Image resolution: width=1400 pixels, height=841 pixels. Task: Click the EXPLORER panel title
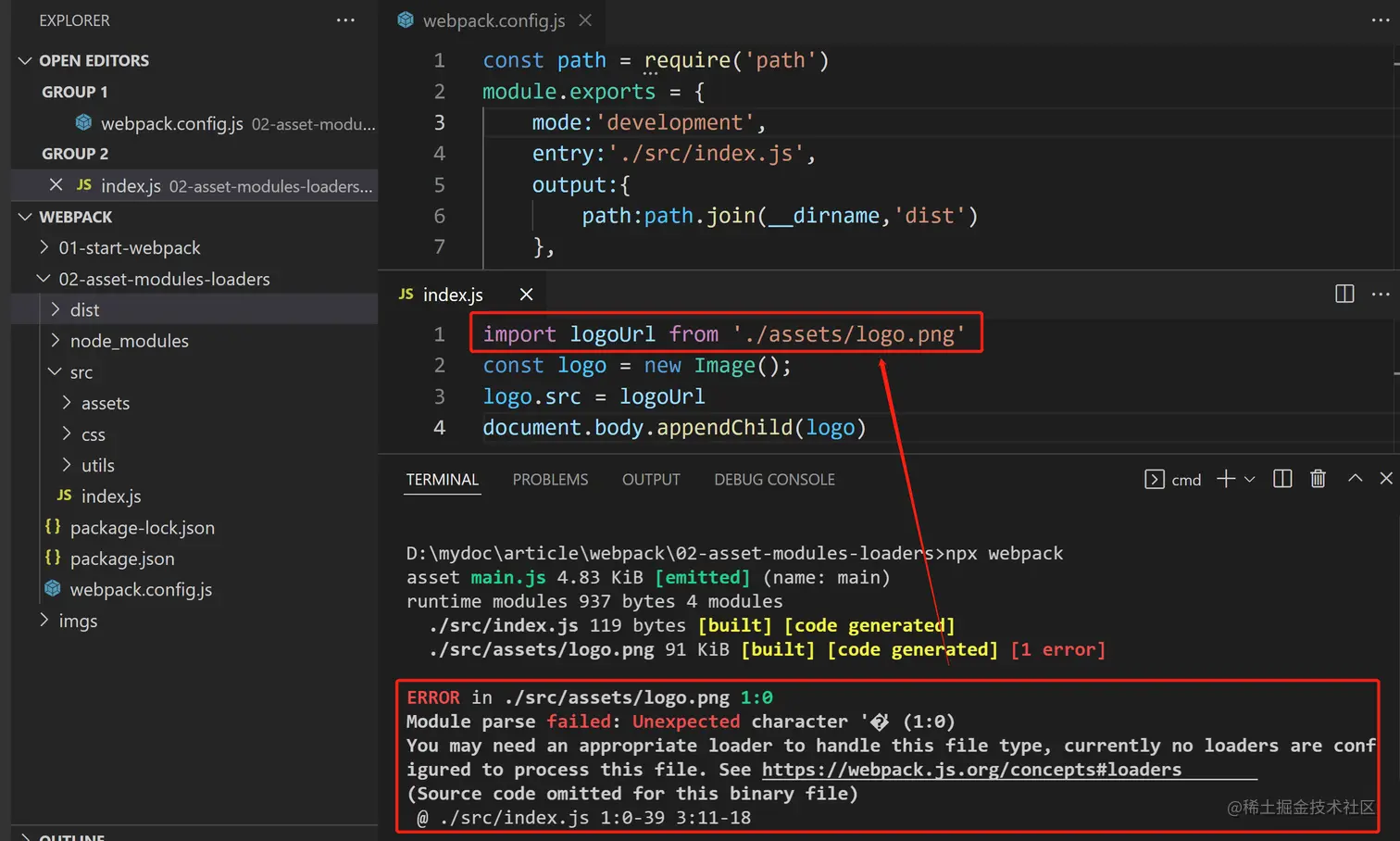pyautogui.click(x=74, y=20)
